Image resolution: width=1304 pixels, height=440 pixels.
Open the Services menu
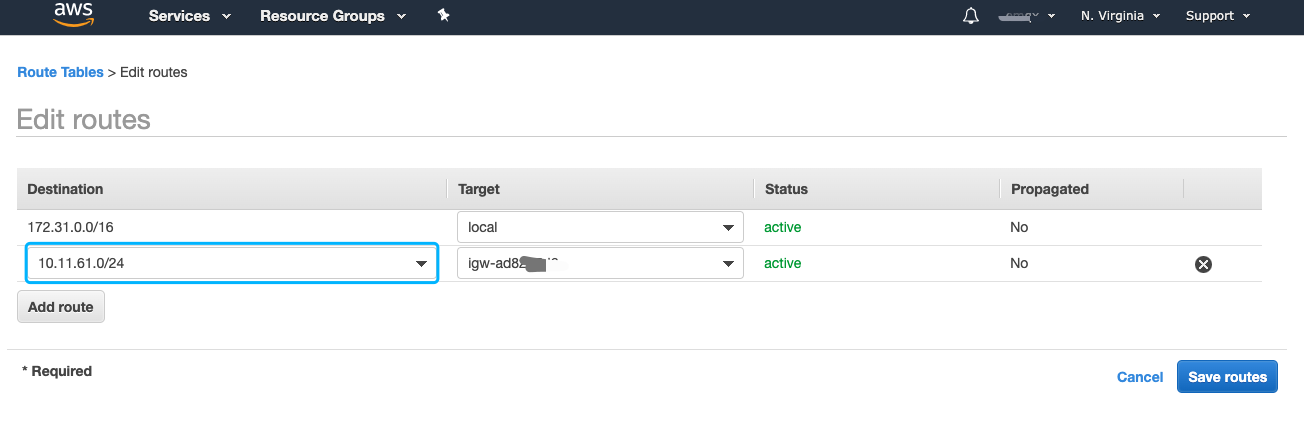[189, 16]
